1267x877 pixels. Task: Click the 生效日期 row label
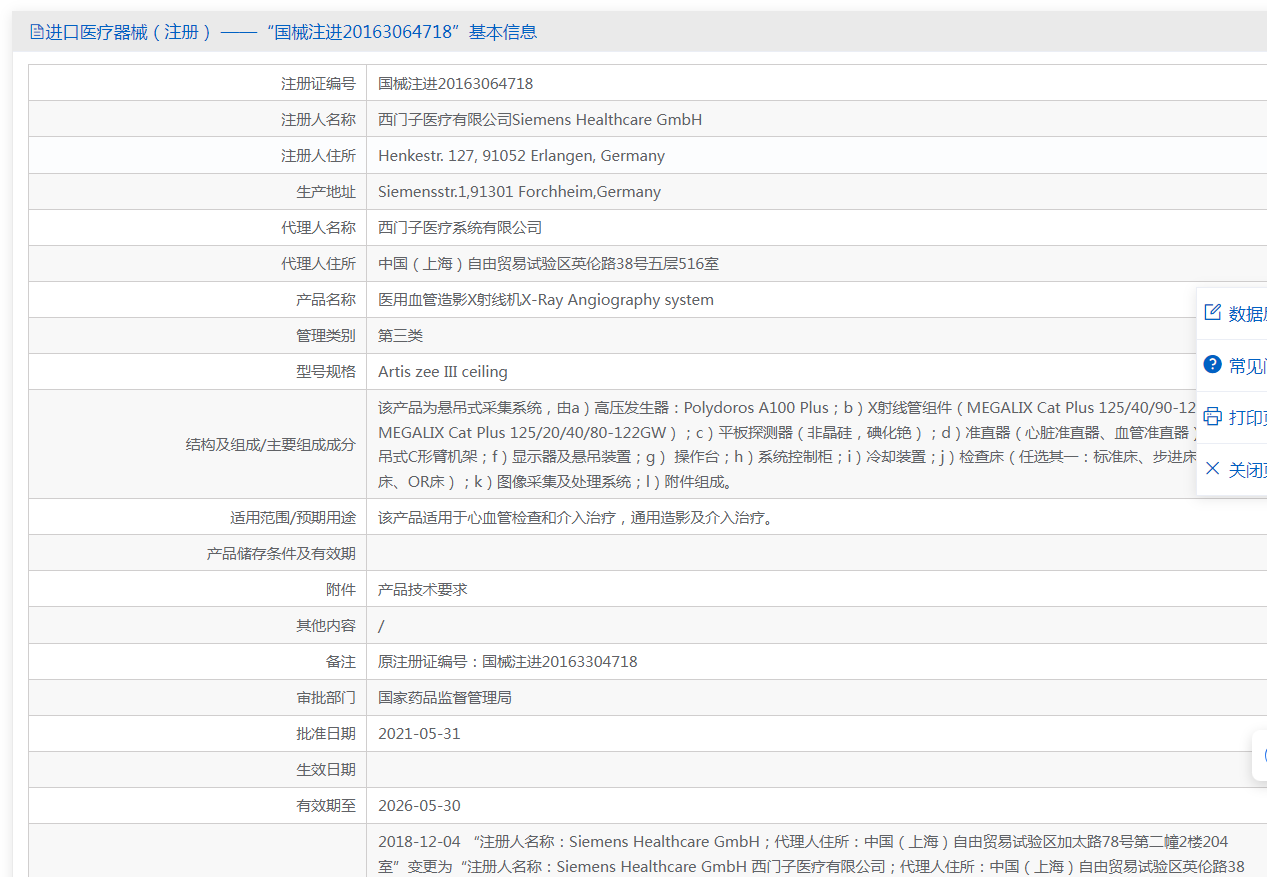[326, 770]
